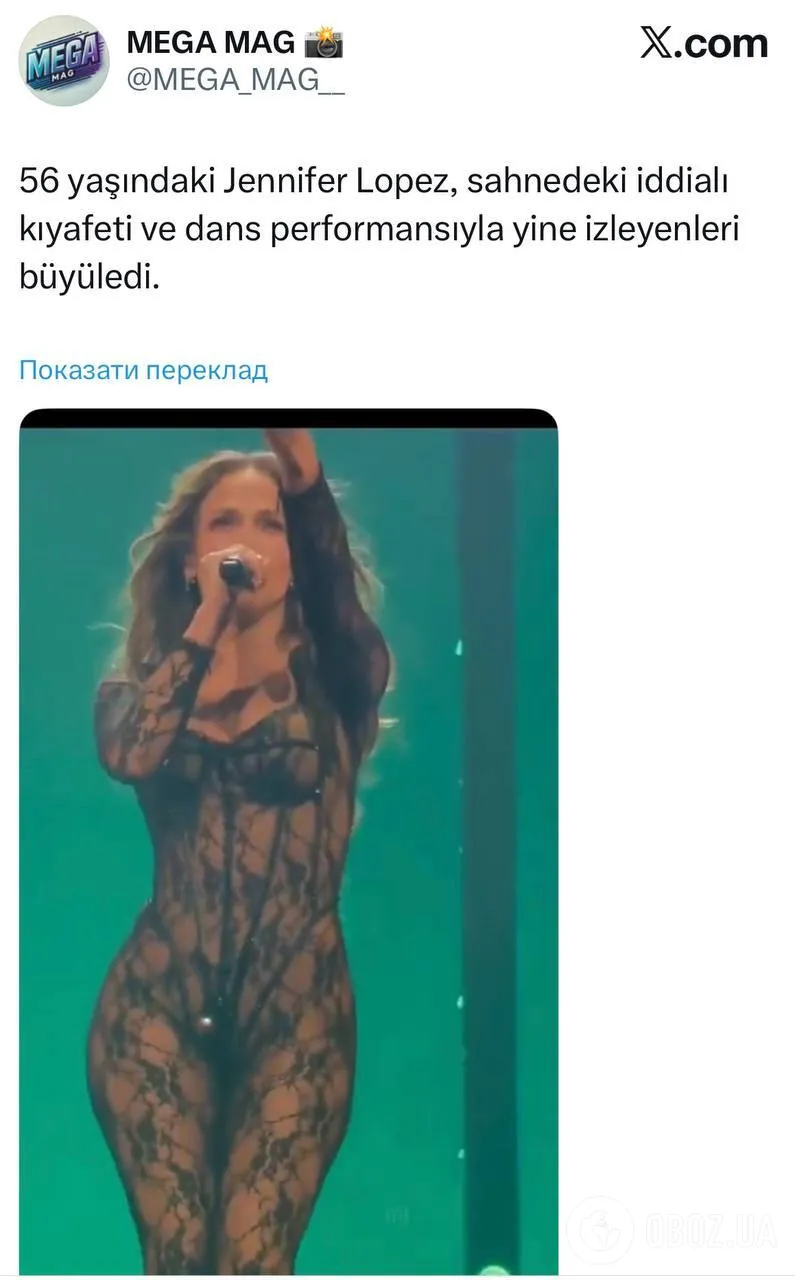
Task: Click the microphone shown in the video
Action: tap(238, 572)
